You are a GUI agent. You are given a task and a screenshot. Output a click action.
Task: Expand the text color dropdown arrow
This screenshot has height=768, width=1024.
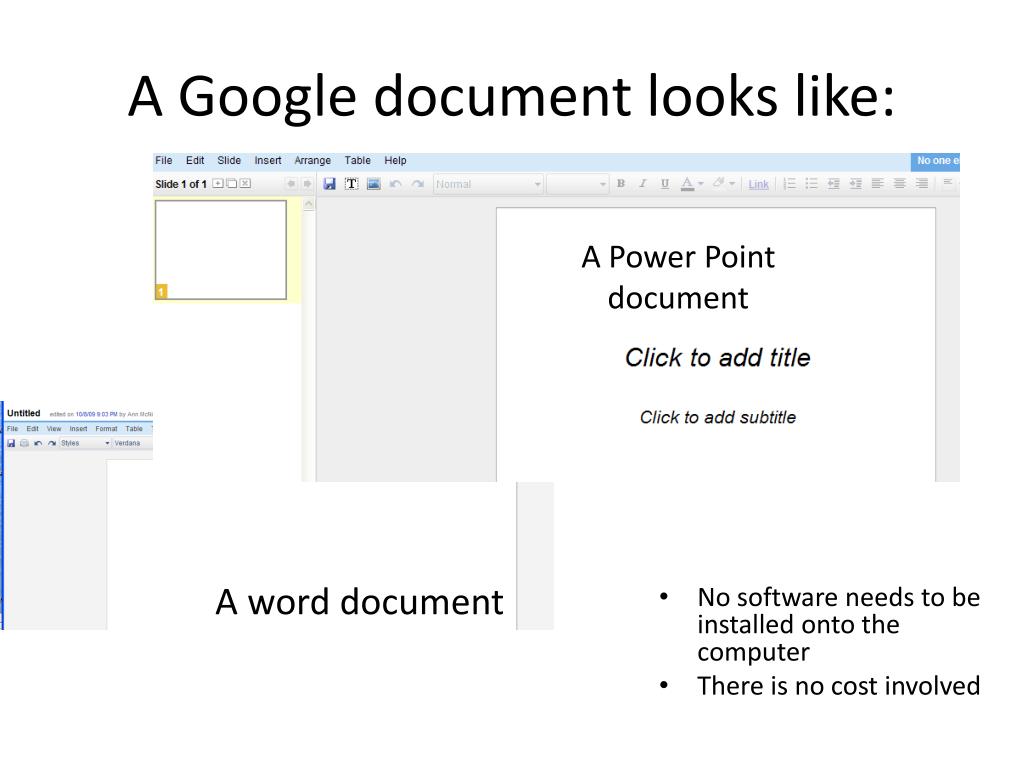pyautogui.click(x=701, y=184)
